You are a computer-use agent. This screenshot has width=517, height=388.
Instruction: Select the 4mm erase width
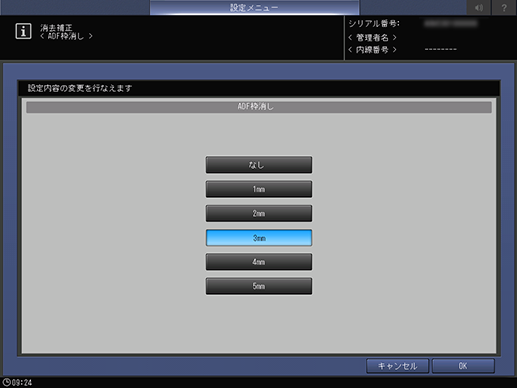(259, 262)
